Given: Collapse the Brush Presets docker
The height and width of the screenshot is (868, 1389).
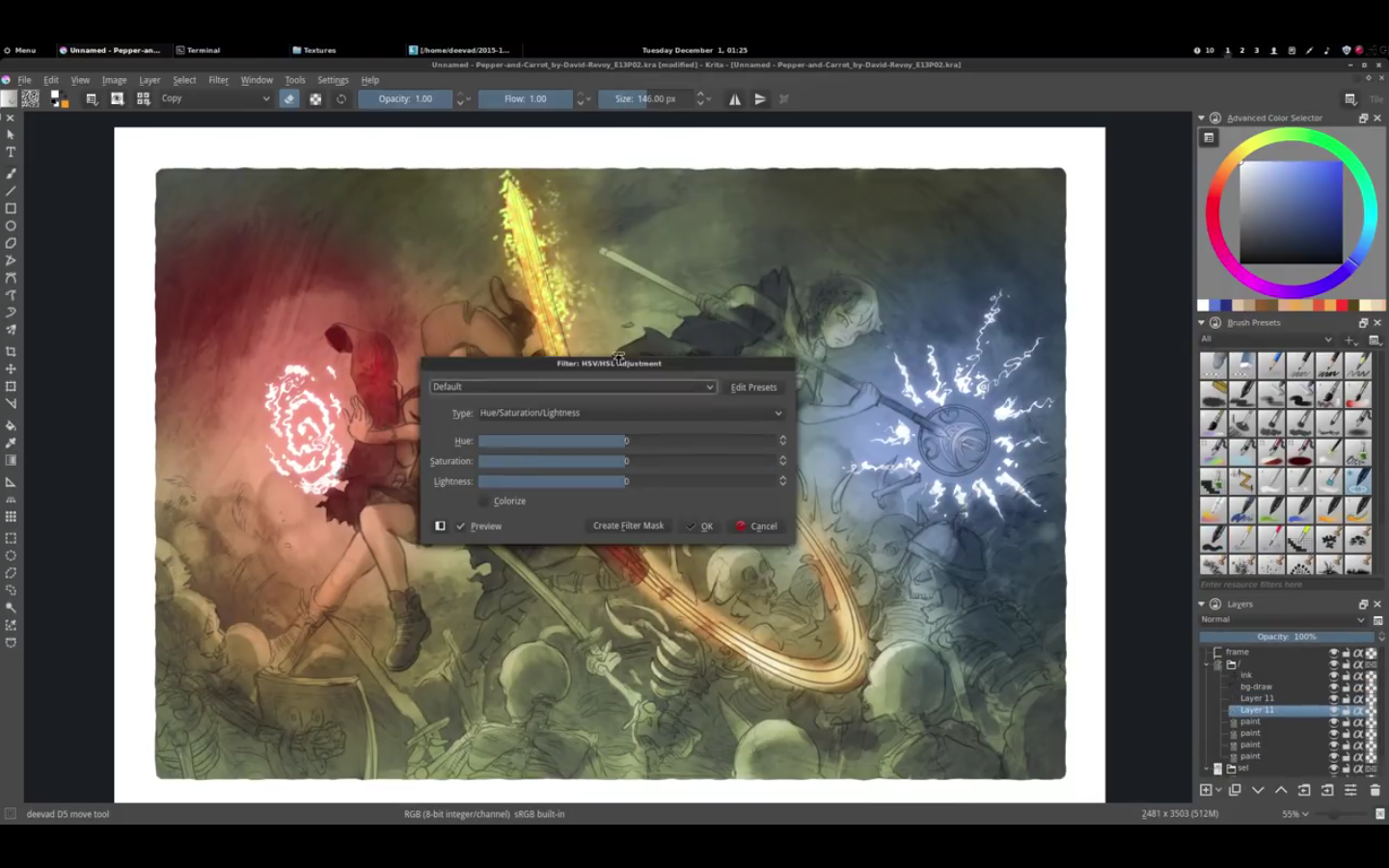Looking at the screenshot, I should [x=1202, y=323].
